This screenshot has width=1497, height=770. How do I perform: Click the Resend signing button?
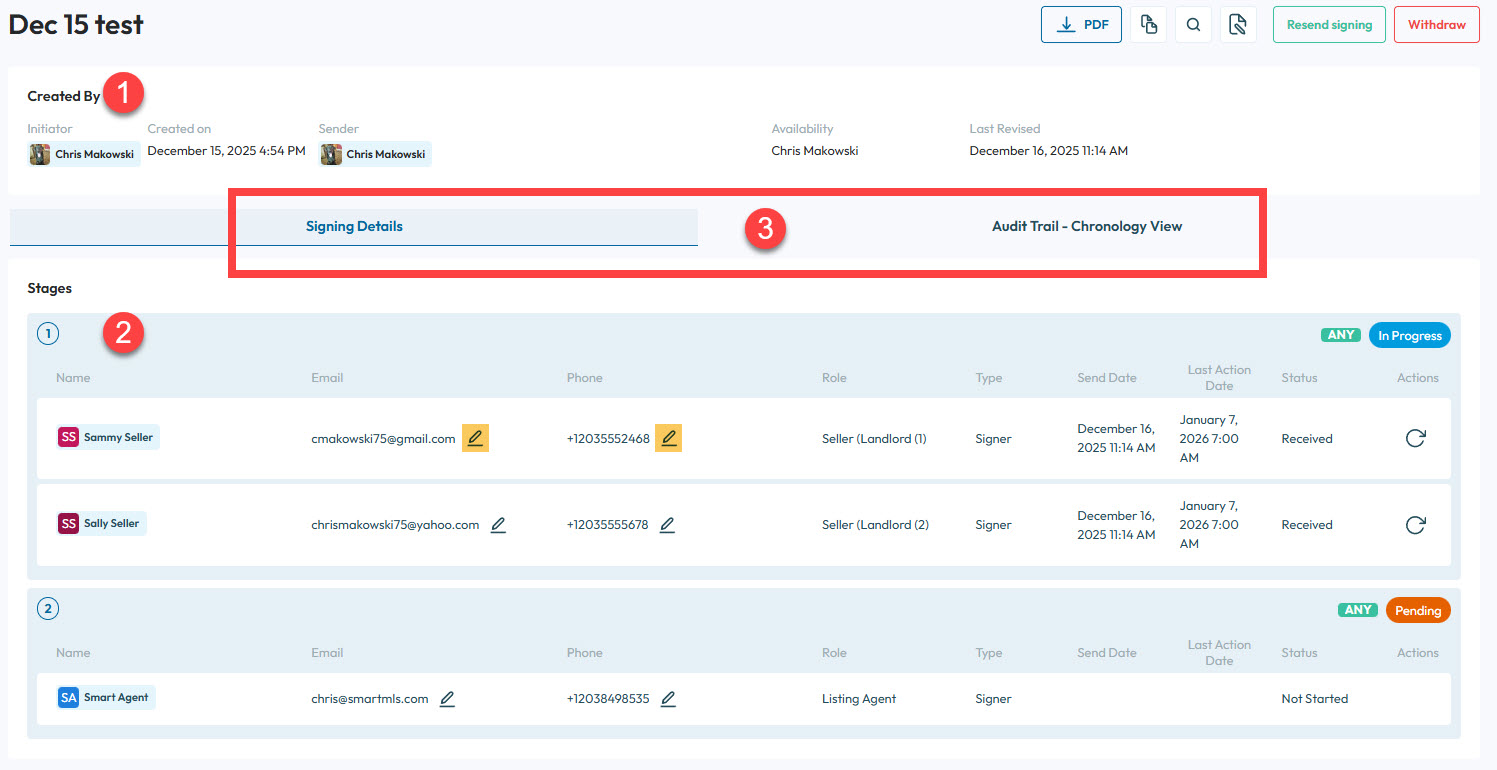(x=1329, y=25)
